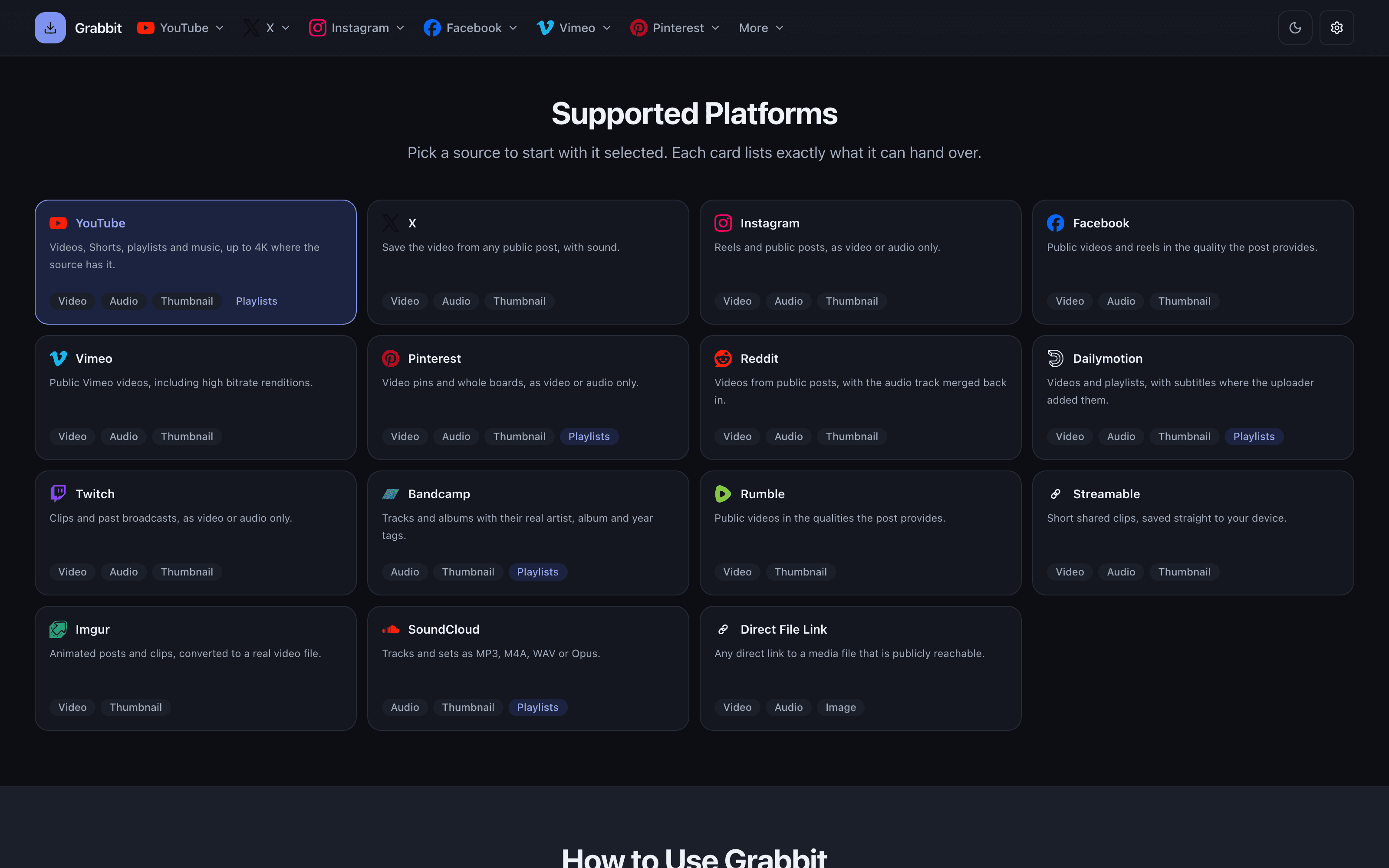Click the Video tag on Rumble card

pos(737,572)
